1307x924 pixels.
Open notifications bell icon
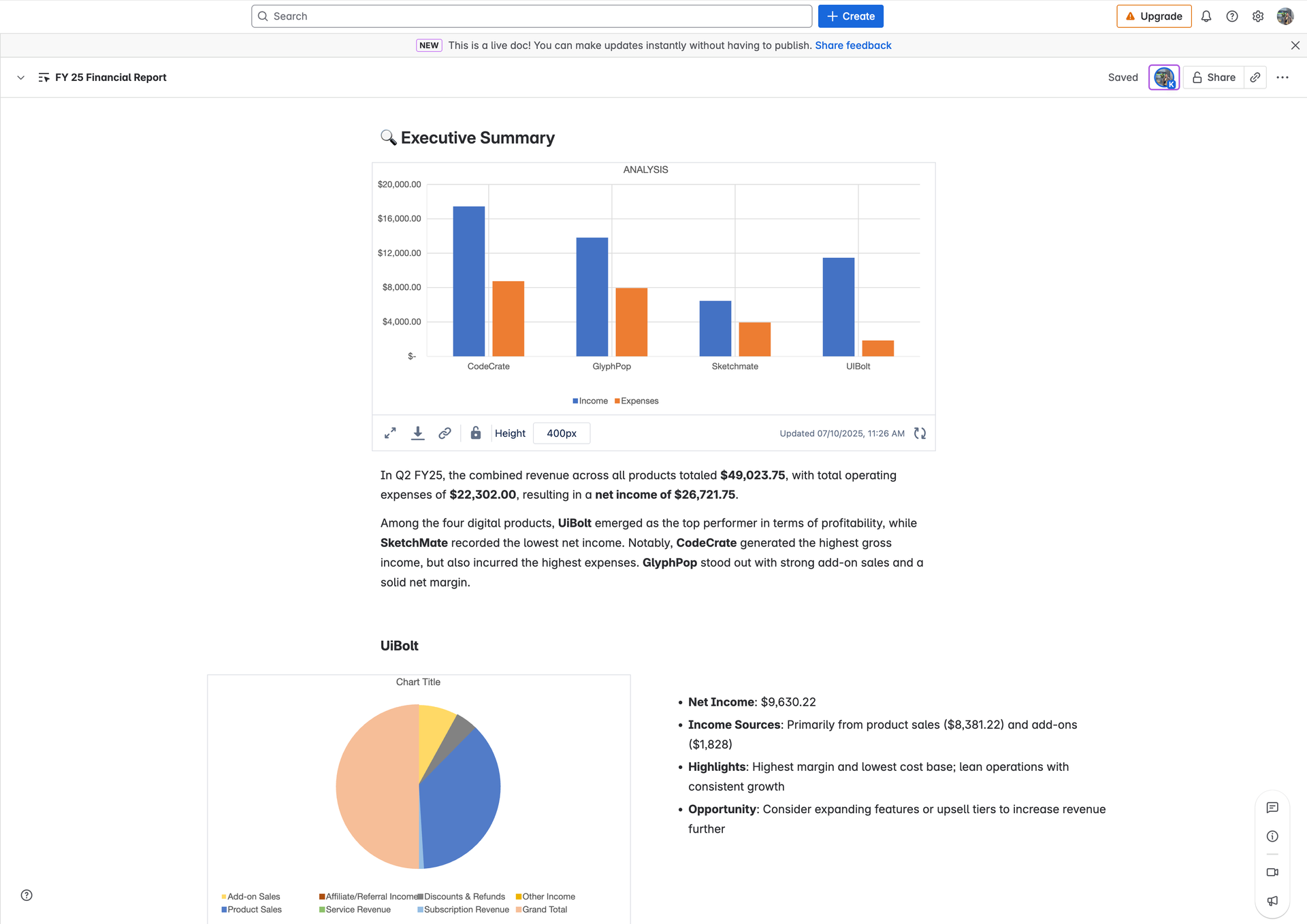click(1206, 16)
